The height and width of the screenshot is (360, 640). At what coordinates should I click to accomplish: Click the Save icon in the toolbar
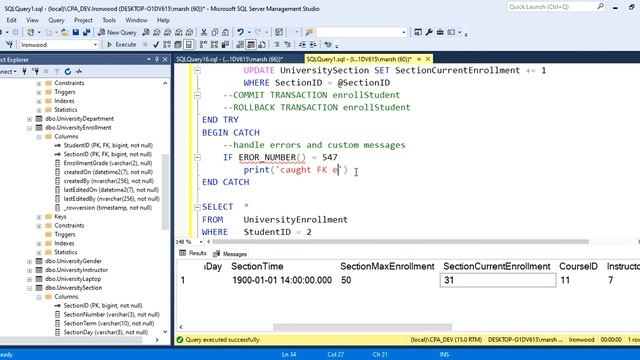click(x=76, y=32)
